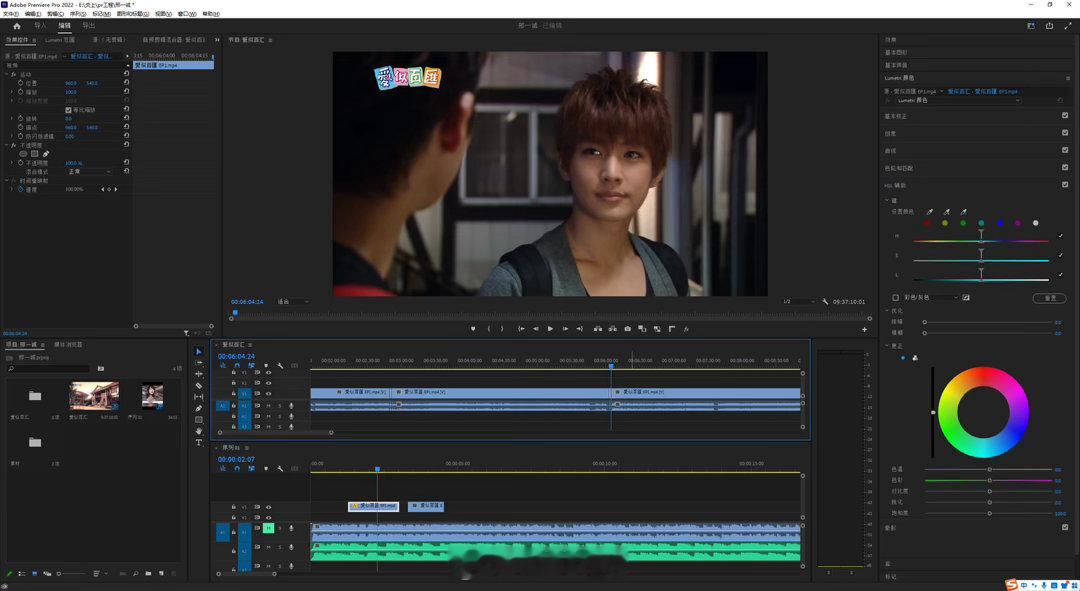Screen dimensions: 1080x591
Task: Unmute the green M button on A1
Action: 269,528
